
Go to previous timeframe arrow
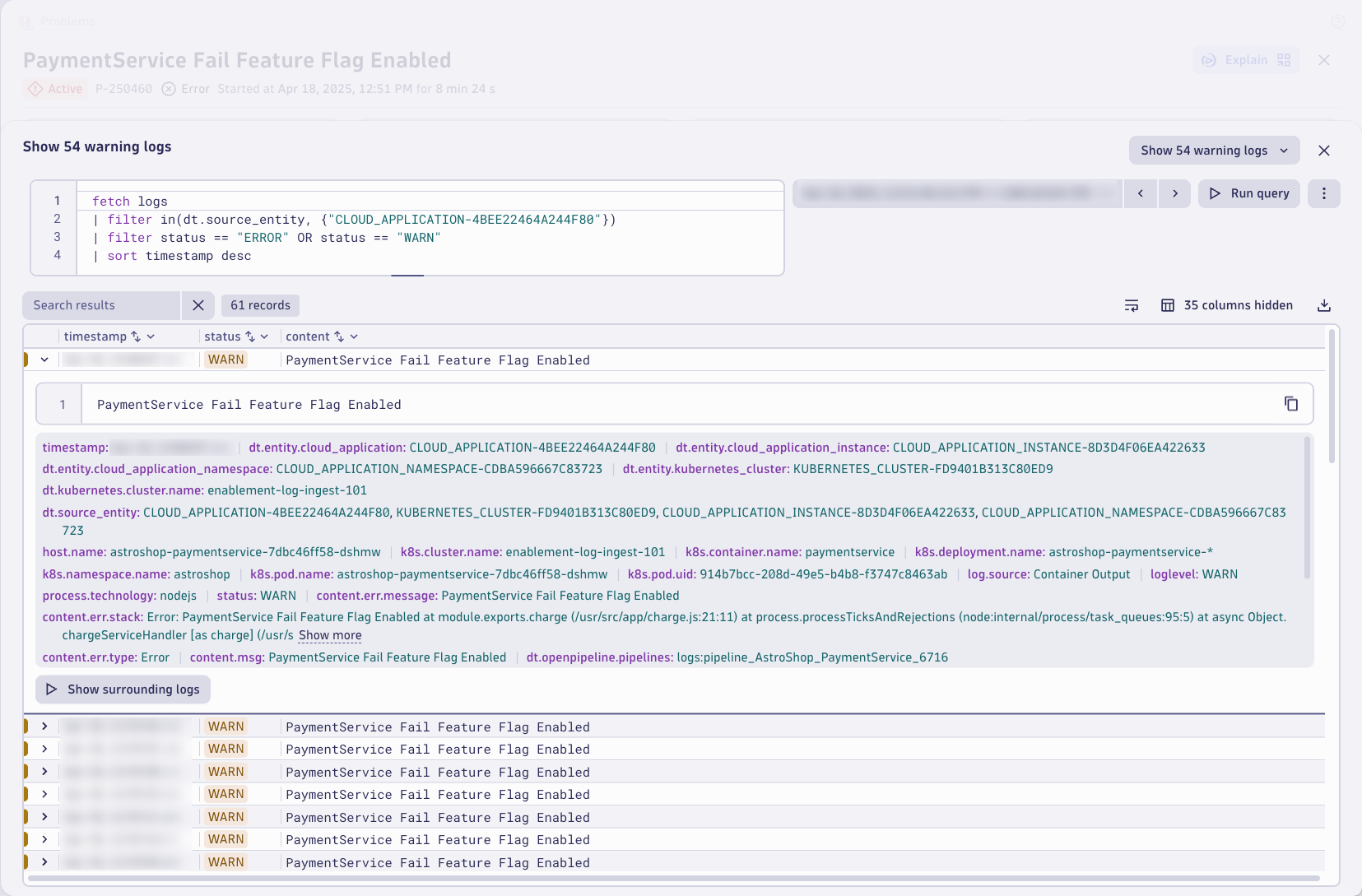(1140, 193)
